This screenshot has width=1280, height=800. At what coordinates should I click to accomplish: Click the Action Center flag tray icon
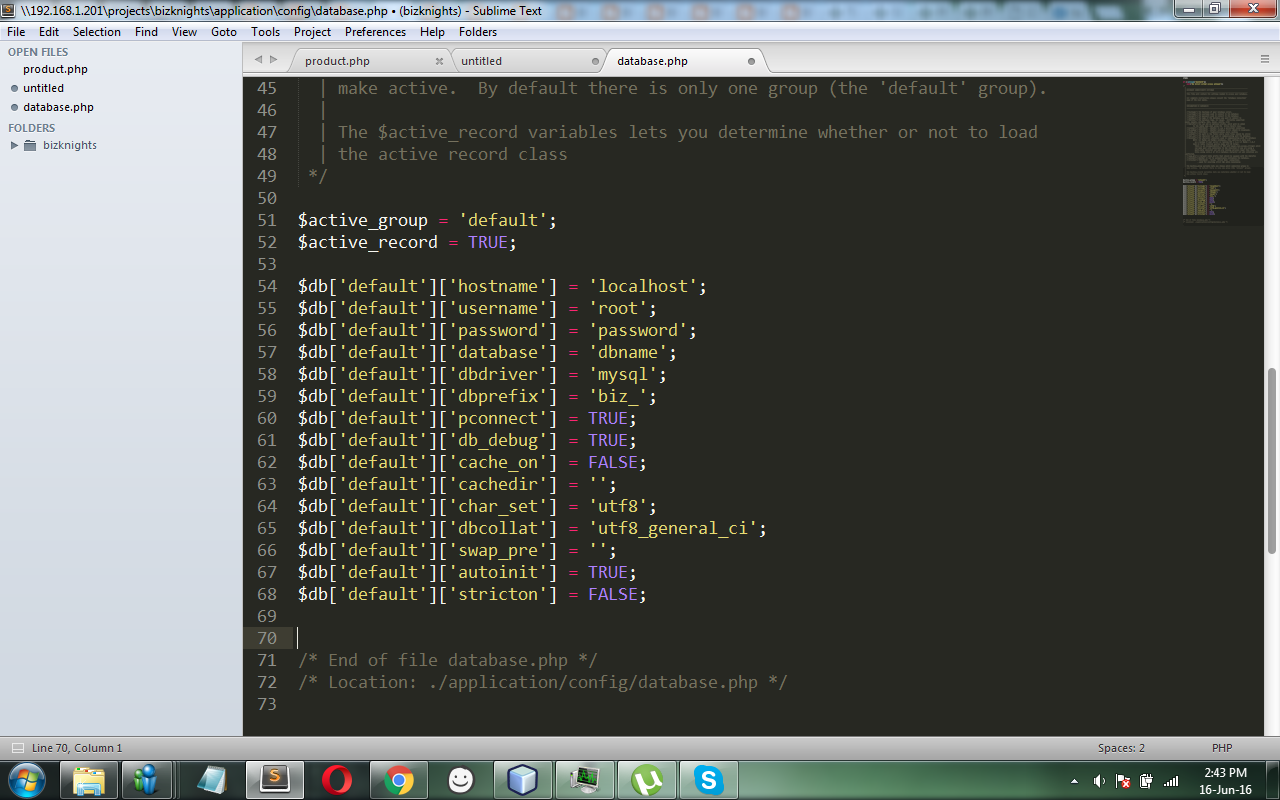pyautogui.click(x=1123, y=780)
